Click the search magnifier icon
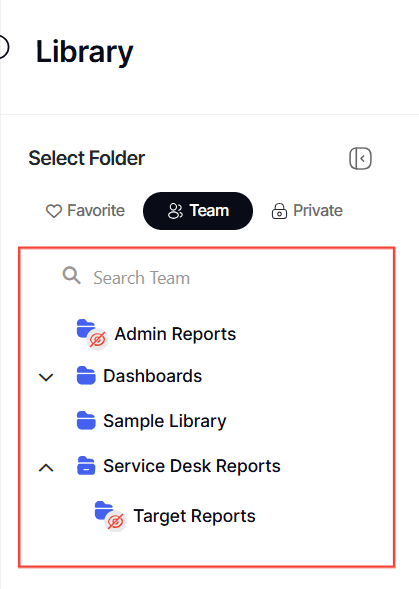Image resolution: width=419 pixels, height=589 pixels. click(71, 276)
